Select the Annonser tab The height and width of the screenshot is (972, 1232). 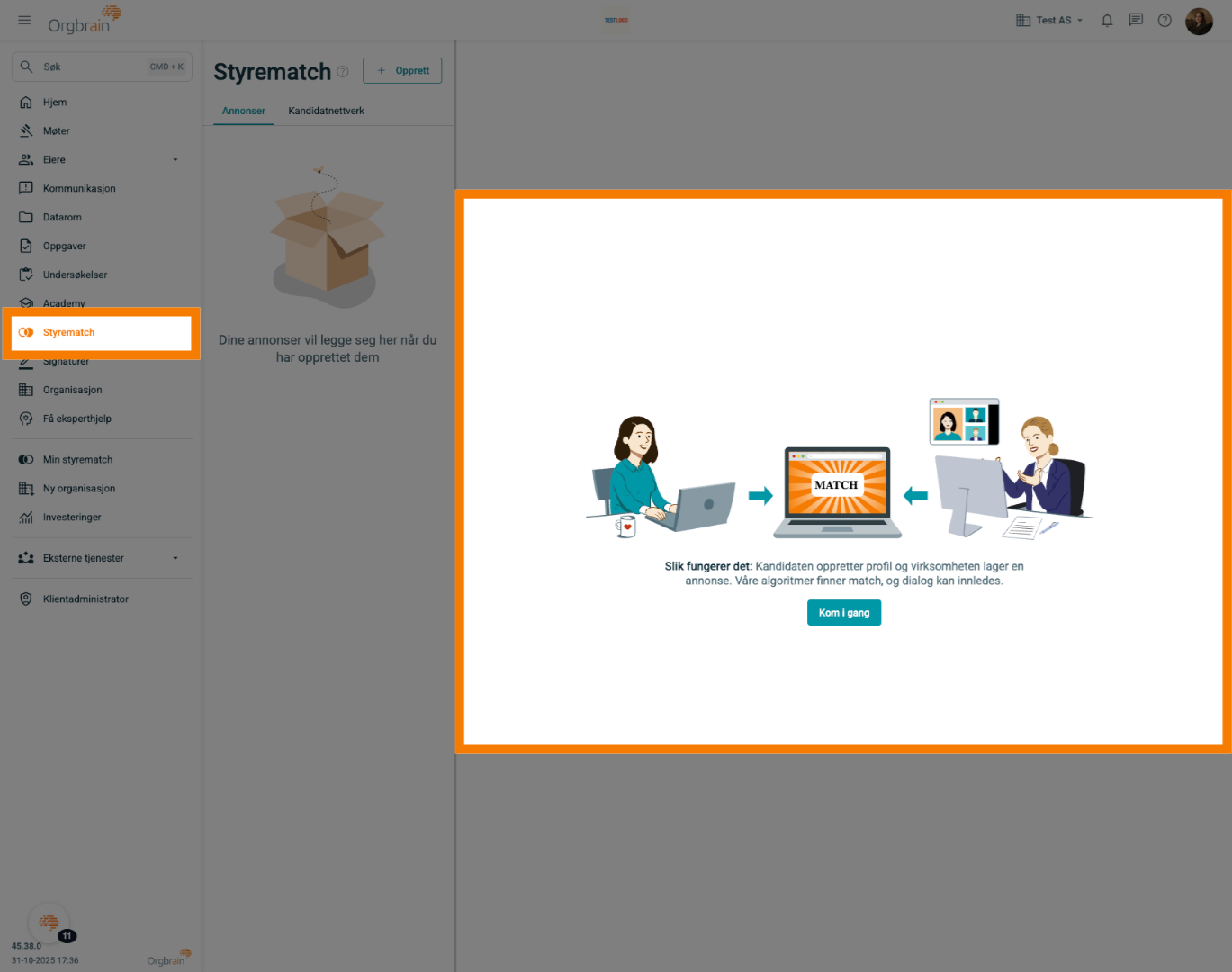(x=243, y=111)
